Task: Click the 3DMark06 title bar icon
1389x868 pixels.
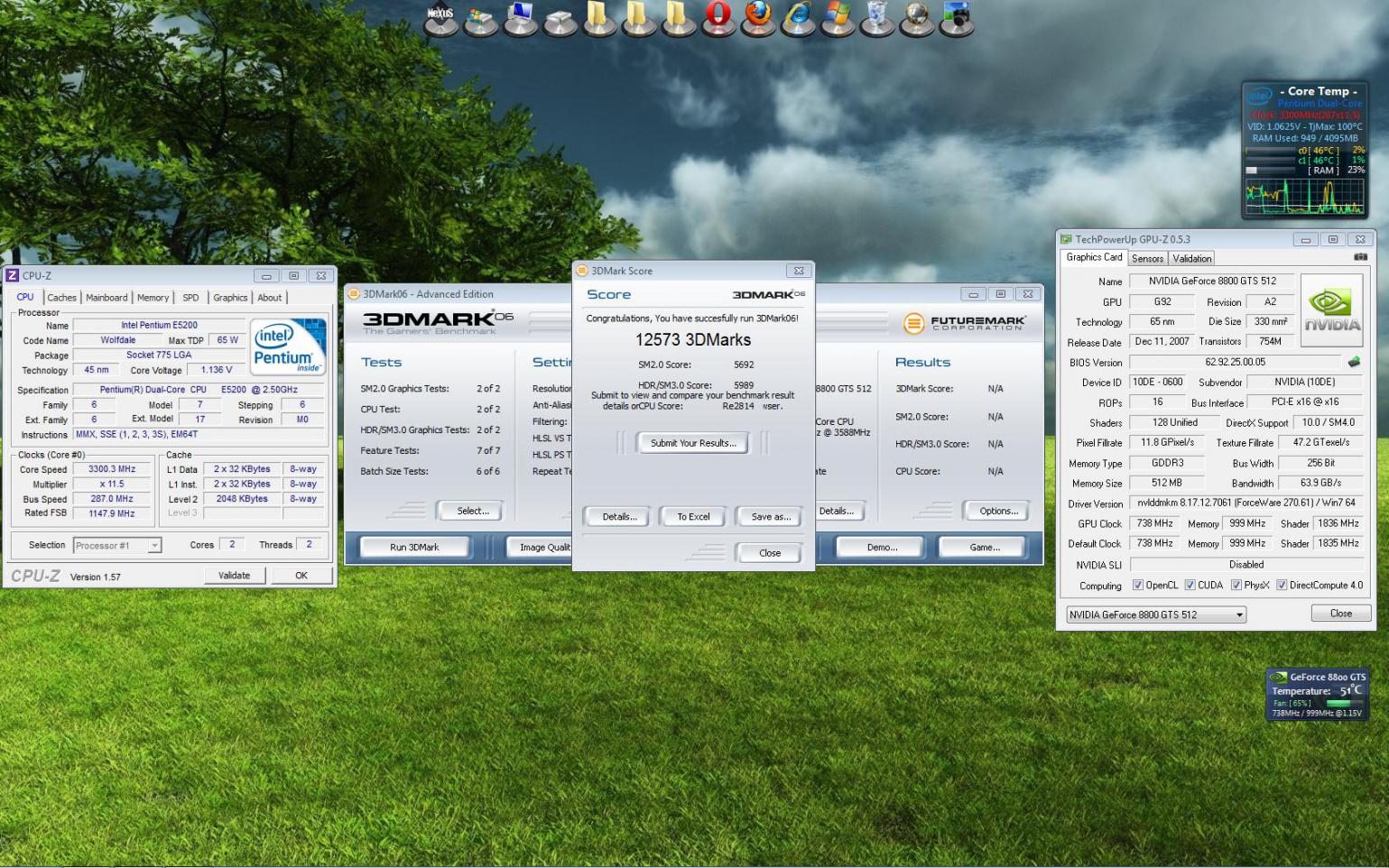Action: [x=354, y=294]
